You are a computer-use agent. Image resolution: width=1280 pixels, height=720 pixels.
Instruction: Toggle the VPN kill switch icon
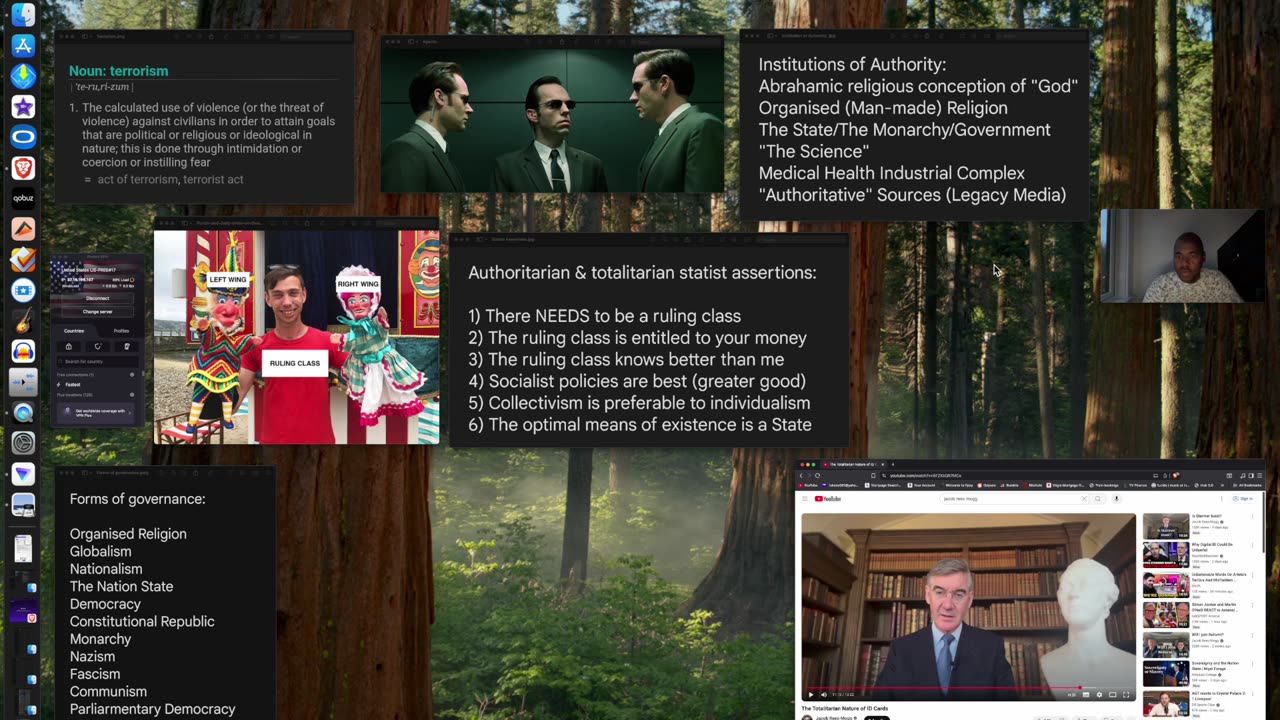click(69, 346)
